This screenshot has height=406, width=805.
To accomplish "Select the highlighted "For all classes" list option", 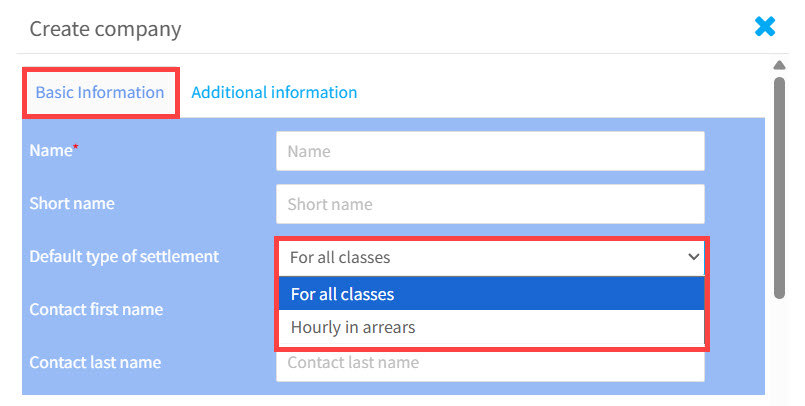I will point(490,294).
